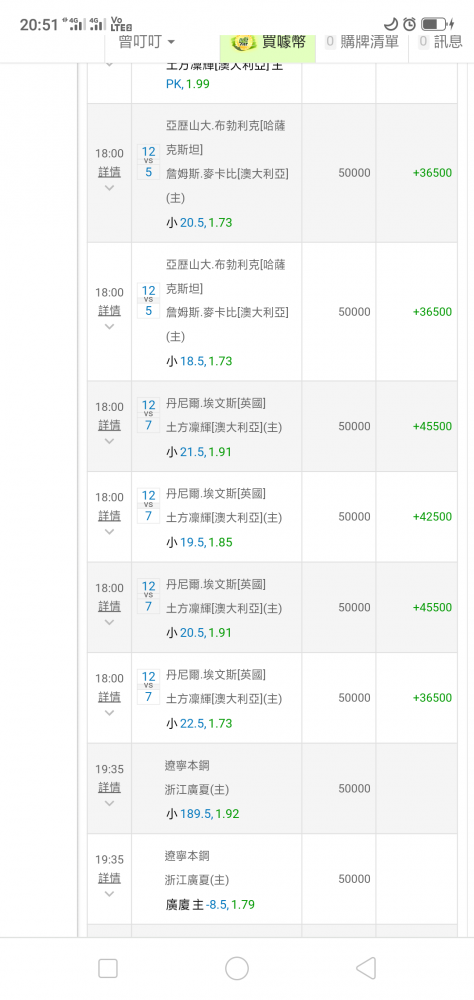Tap the Android home circle button
Image resolution: width=474 pixels, height=1000 pixels.
pos(237,968)
